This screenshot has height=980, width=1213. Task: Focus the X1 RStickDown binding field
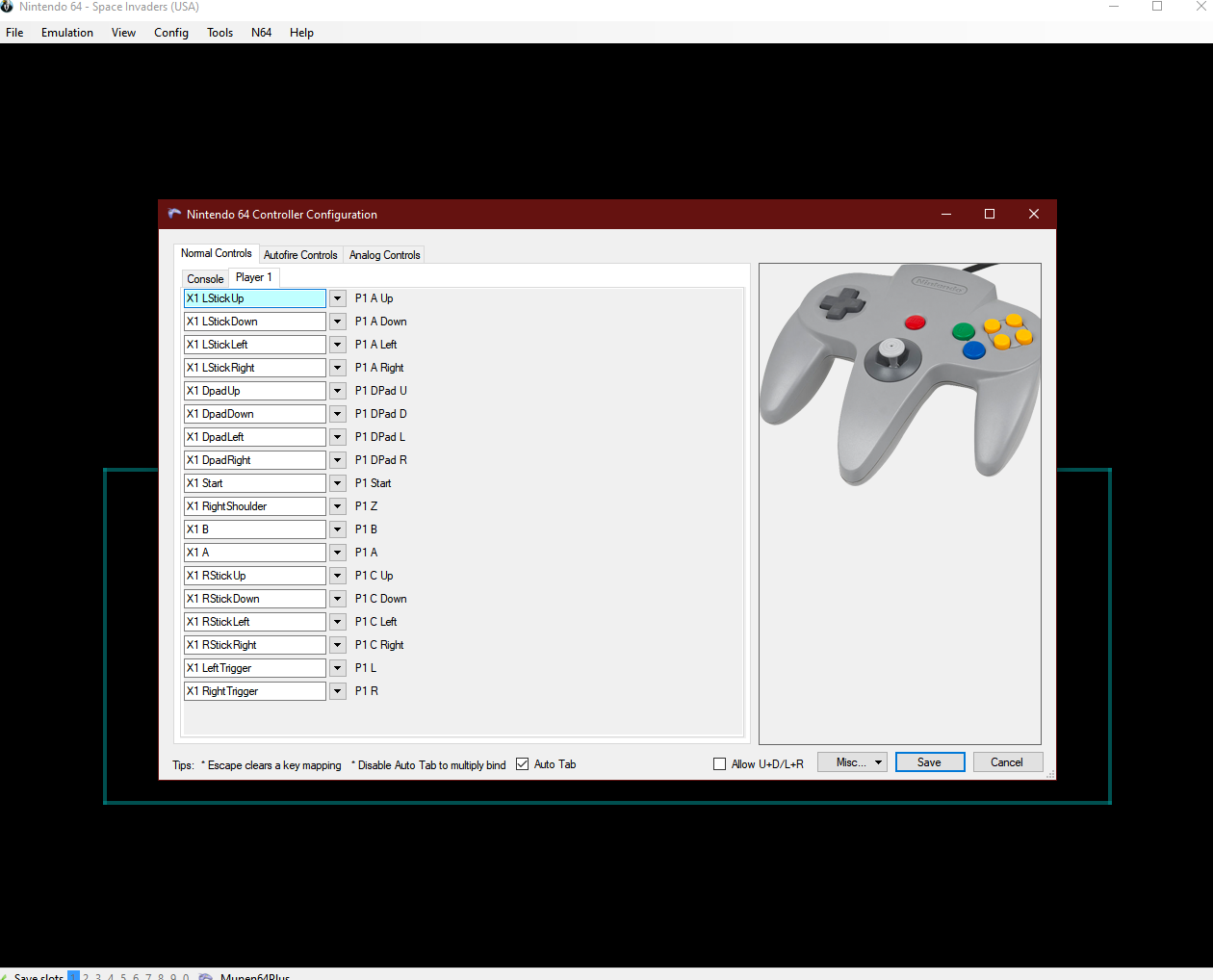(x=255, y=599)
